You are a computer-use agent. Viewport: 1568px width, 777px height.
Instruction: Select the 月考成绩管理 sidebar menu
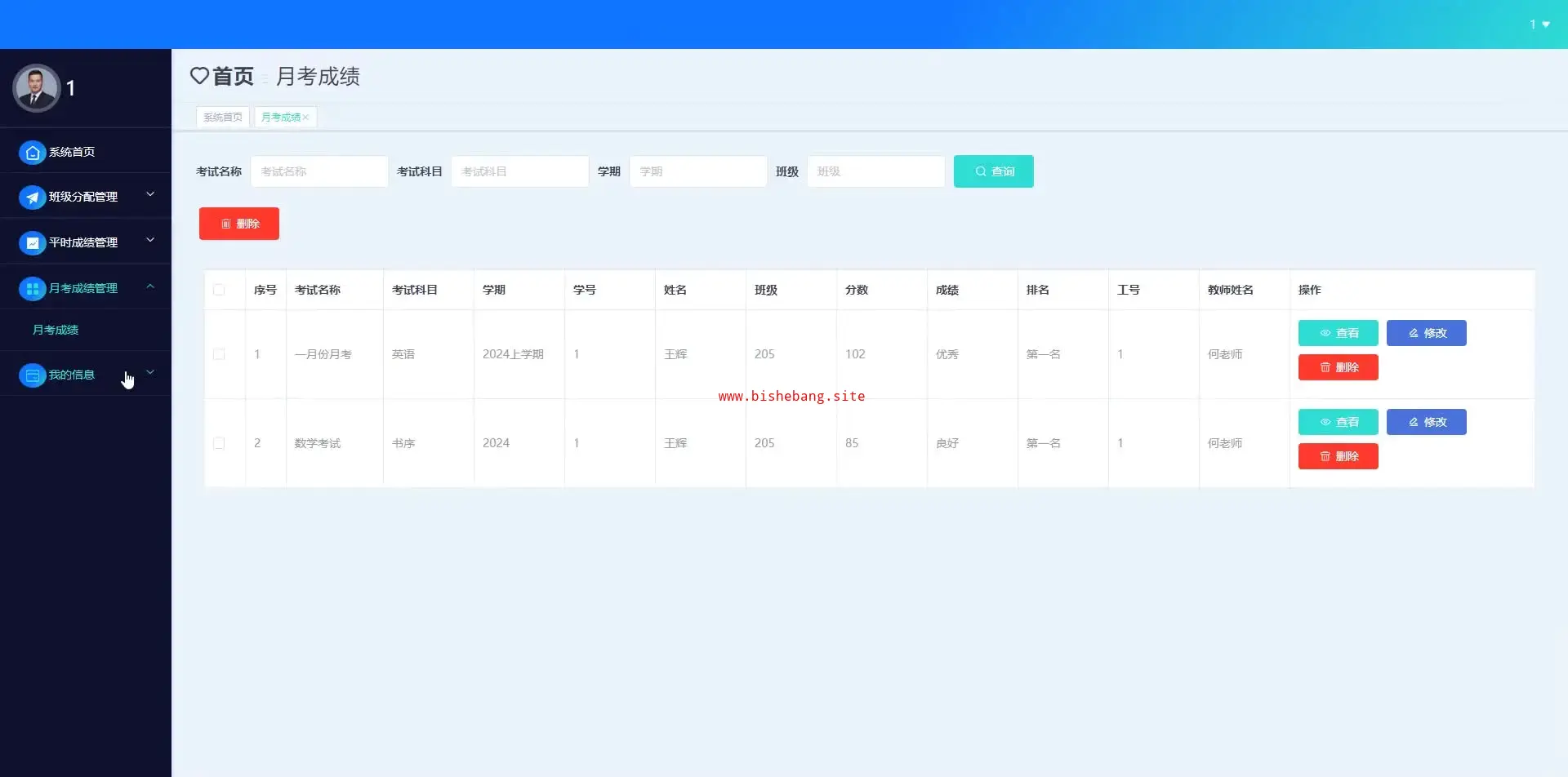click(86, 288)
